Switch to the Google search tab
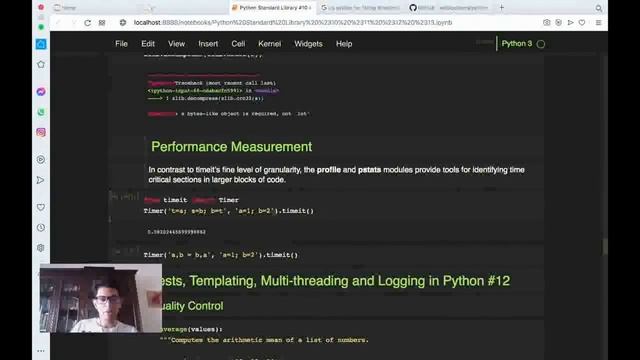Viewport: 640px width, 360px height. (x=360, y=8)
